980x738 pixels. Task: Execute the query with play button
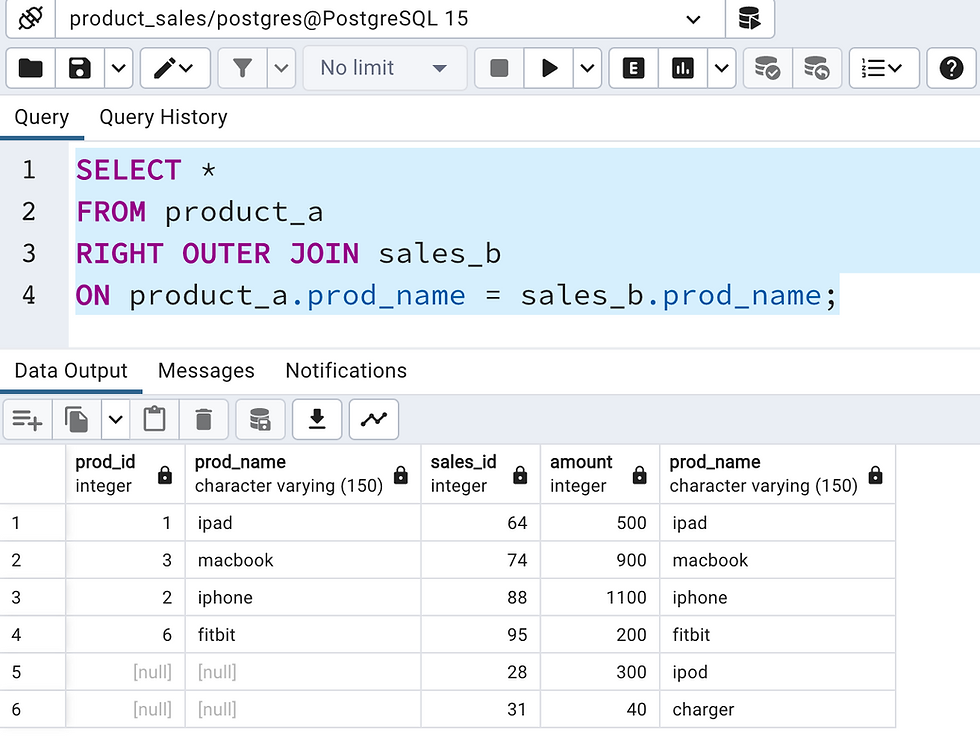(549, 67)
